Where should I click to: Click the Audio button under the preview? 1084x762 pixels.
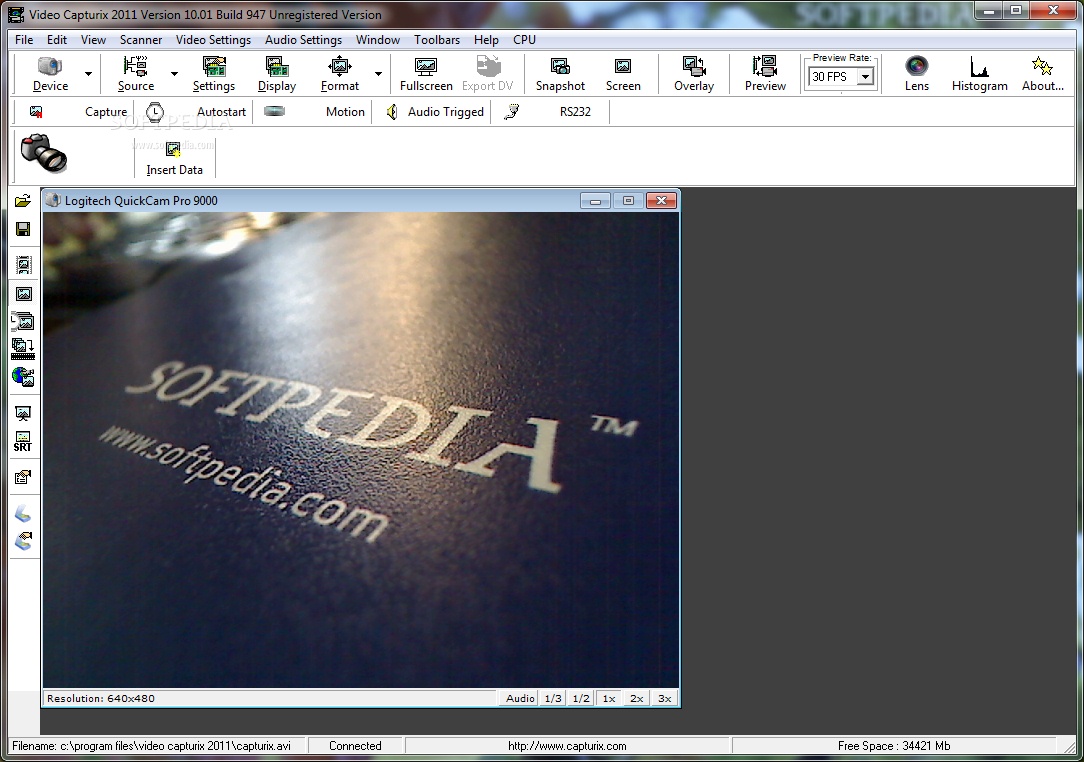pyautogui.click(x=520, y=698)
